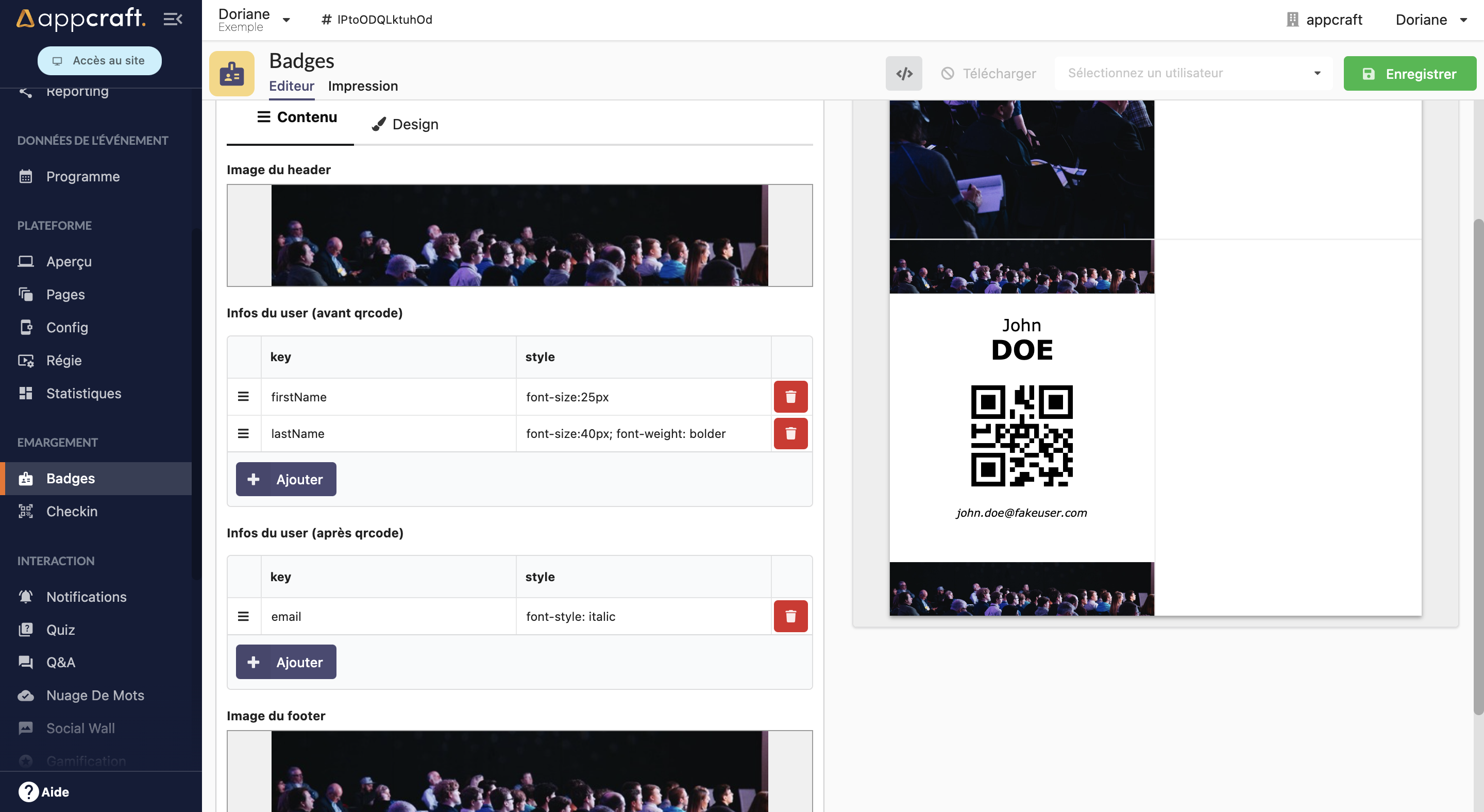Open the Doriane user account menu
Screen dimensions: 1484x812
coord(1431,20)
